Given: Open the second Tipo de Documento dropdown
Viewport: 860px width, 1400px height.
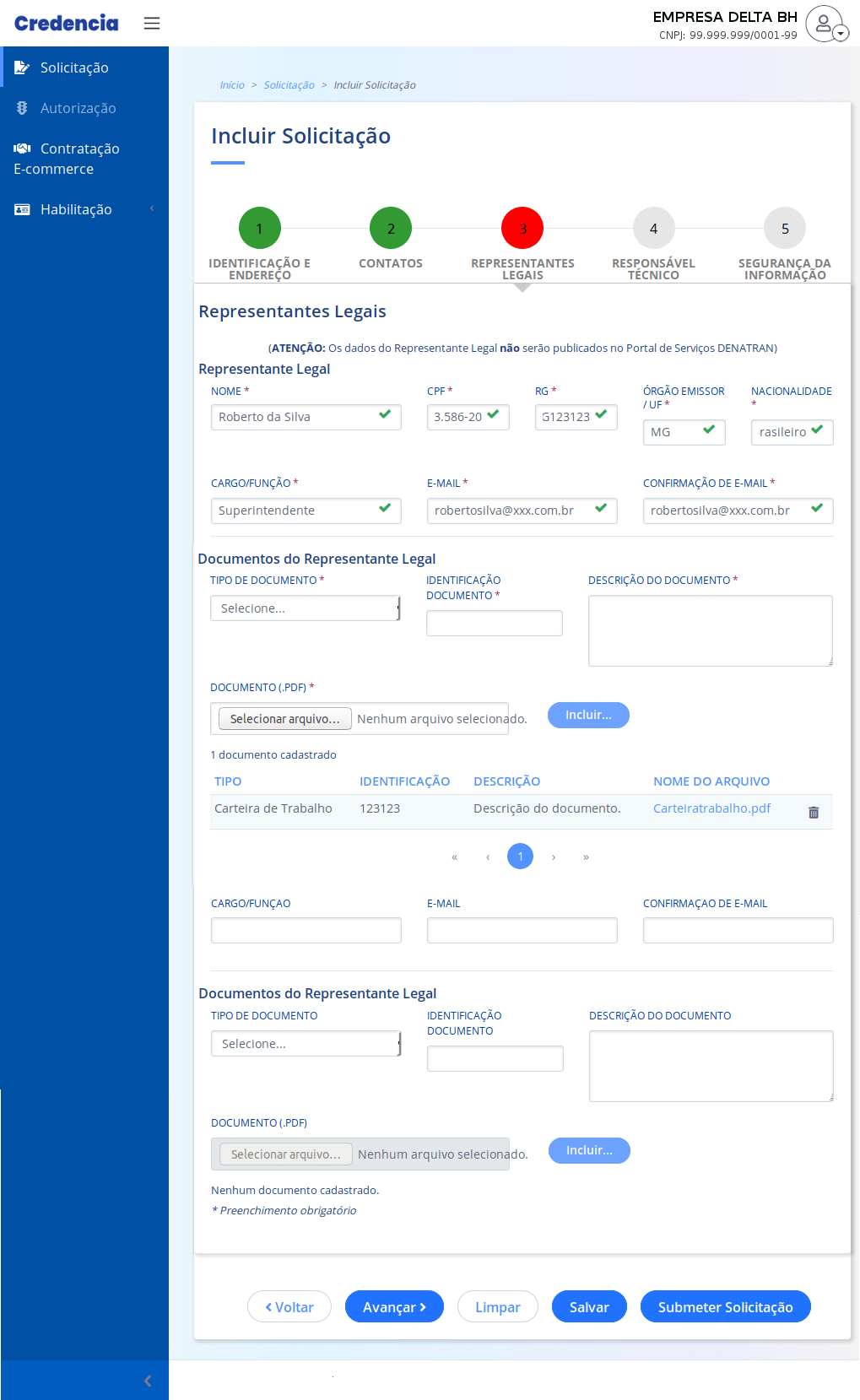Looking at the screenshot, I should point(306,1044).
